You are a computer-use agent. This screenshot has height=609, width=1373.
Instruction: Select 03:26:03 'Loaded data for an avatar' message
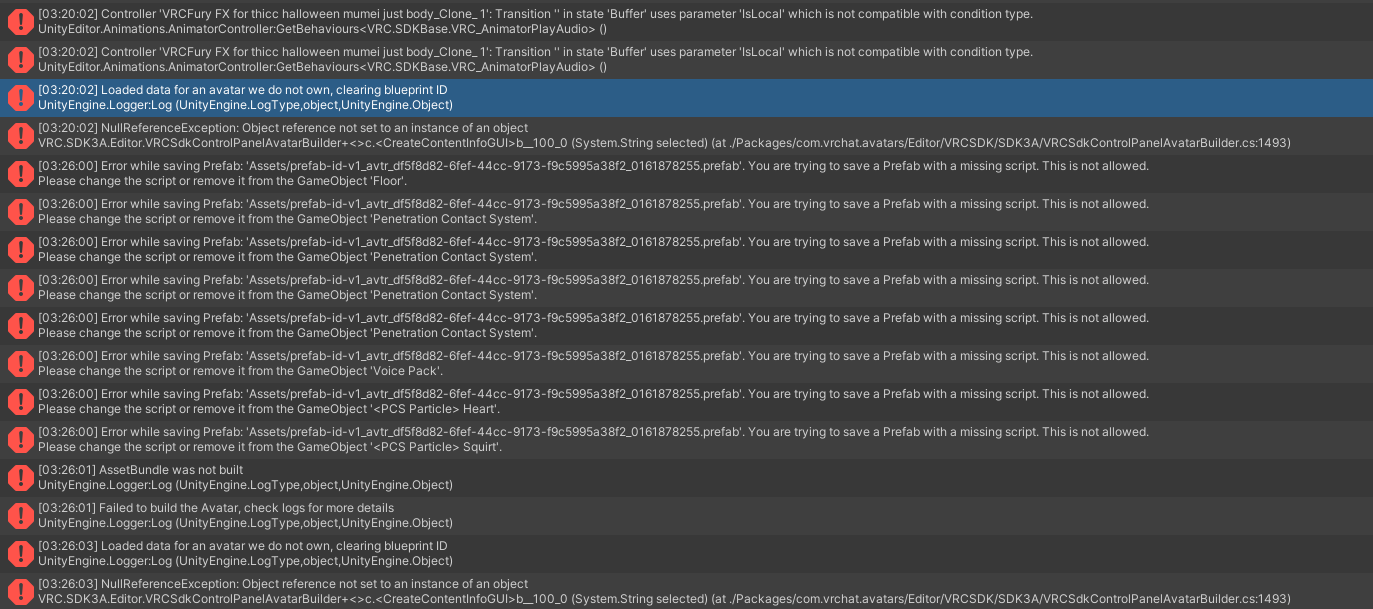tap(246, 553)
